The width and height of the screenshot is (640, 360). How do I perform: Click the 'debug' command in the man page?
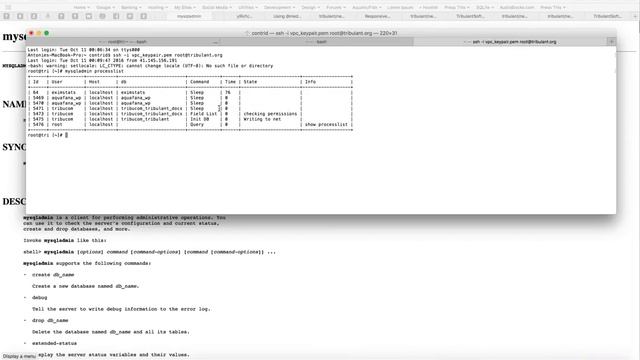click(x=40, y=298)
